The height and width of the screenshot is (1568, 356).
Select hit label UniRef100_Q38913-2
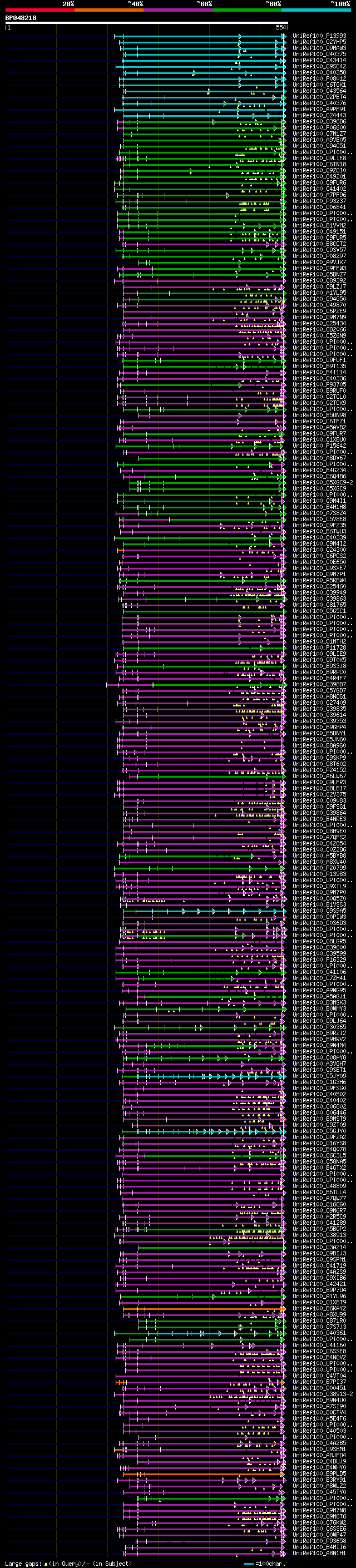(323, 1394)
